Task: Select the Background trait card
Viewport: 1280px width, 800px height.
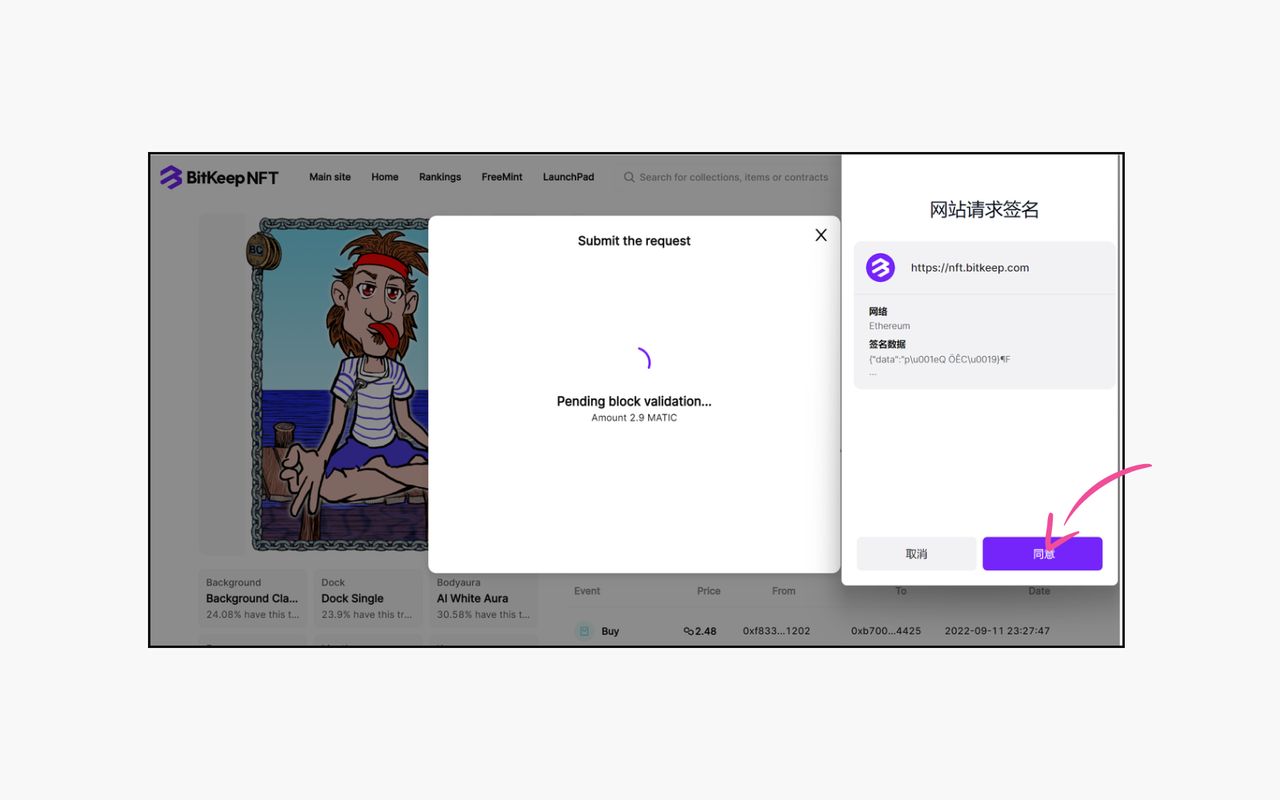Action: point(253,598)
